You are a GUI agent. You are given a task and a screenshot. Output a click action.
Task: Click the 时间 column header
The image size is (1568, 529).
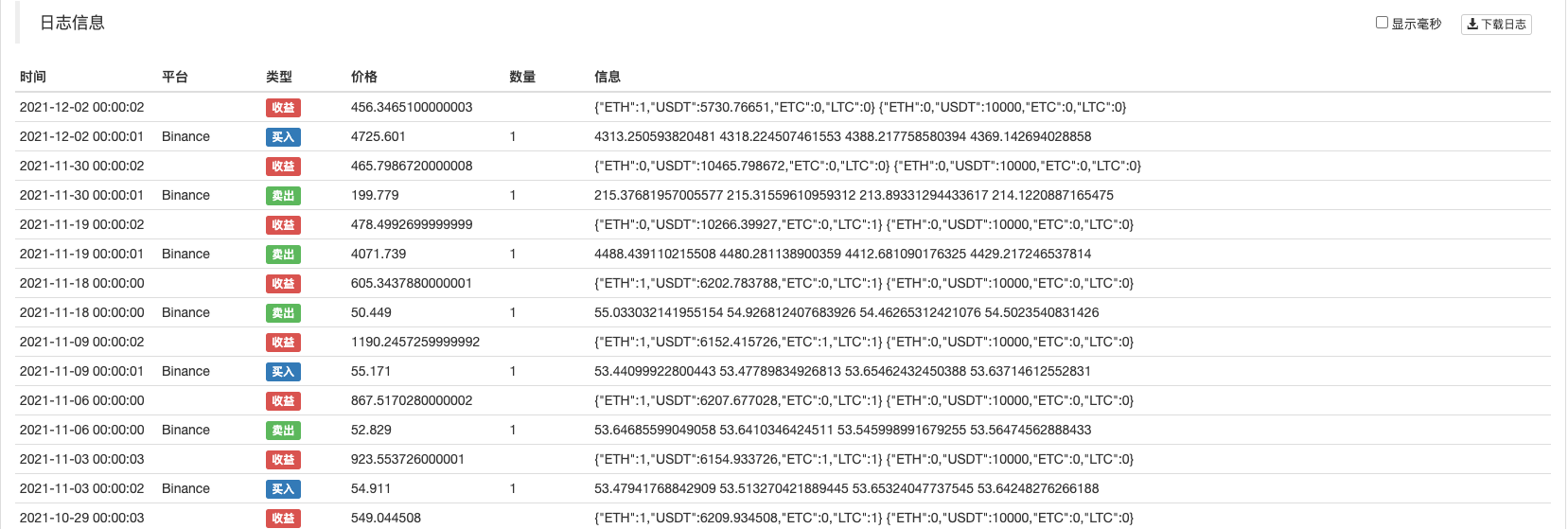(x=33, y=77)
